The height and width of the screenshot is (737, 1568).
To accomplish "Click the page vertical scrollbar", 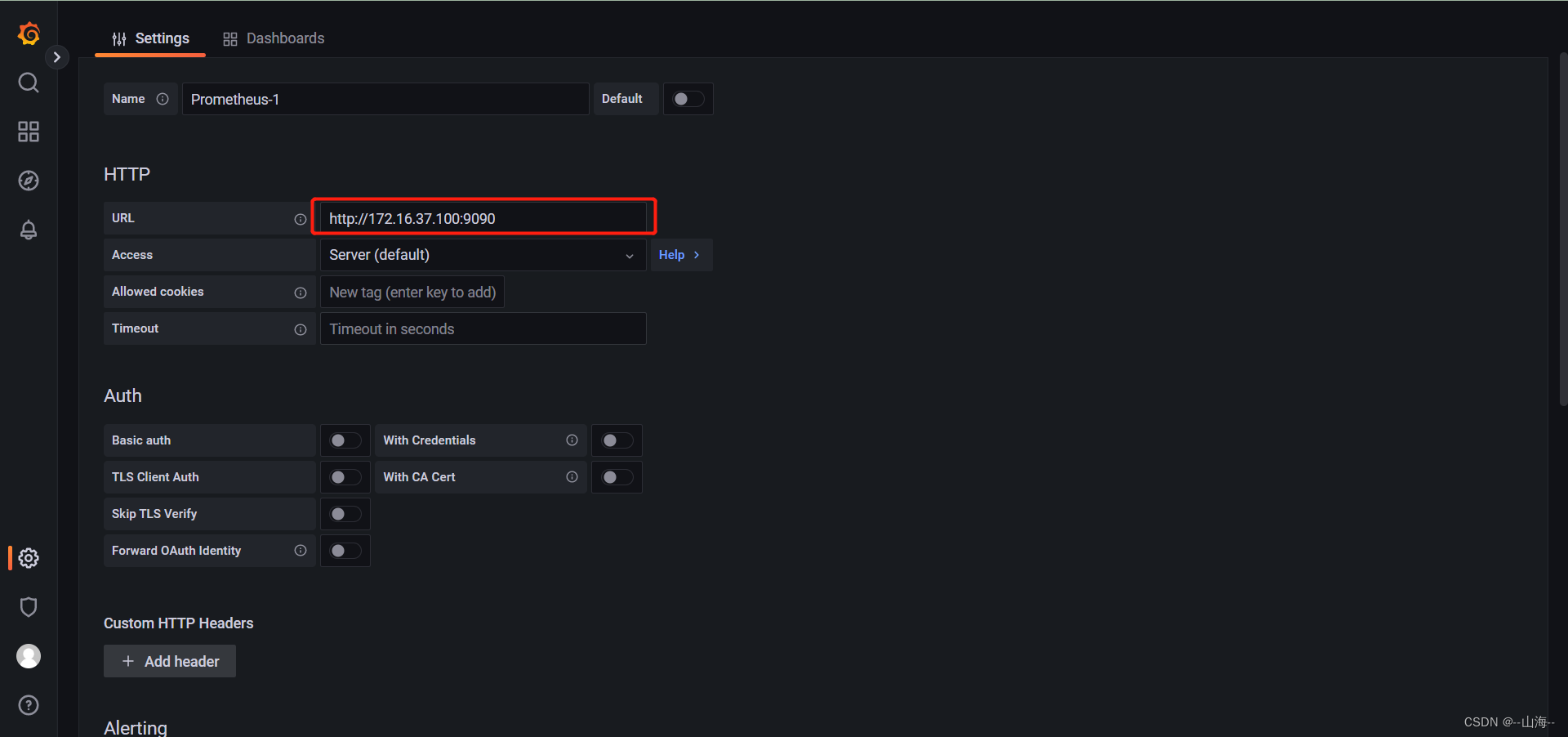I will tap(1562, 229).
